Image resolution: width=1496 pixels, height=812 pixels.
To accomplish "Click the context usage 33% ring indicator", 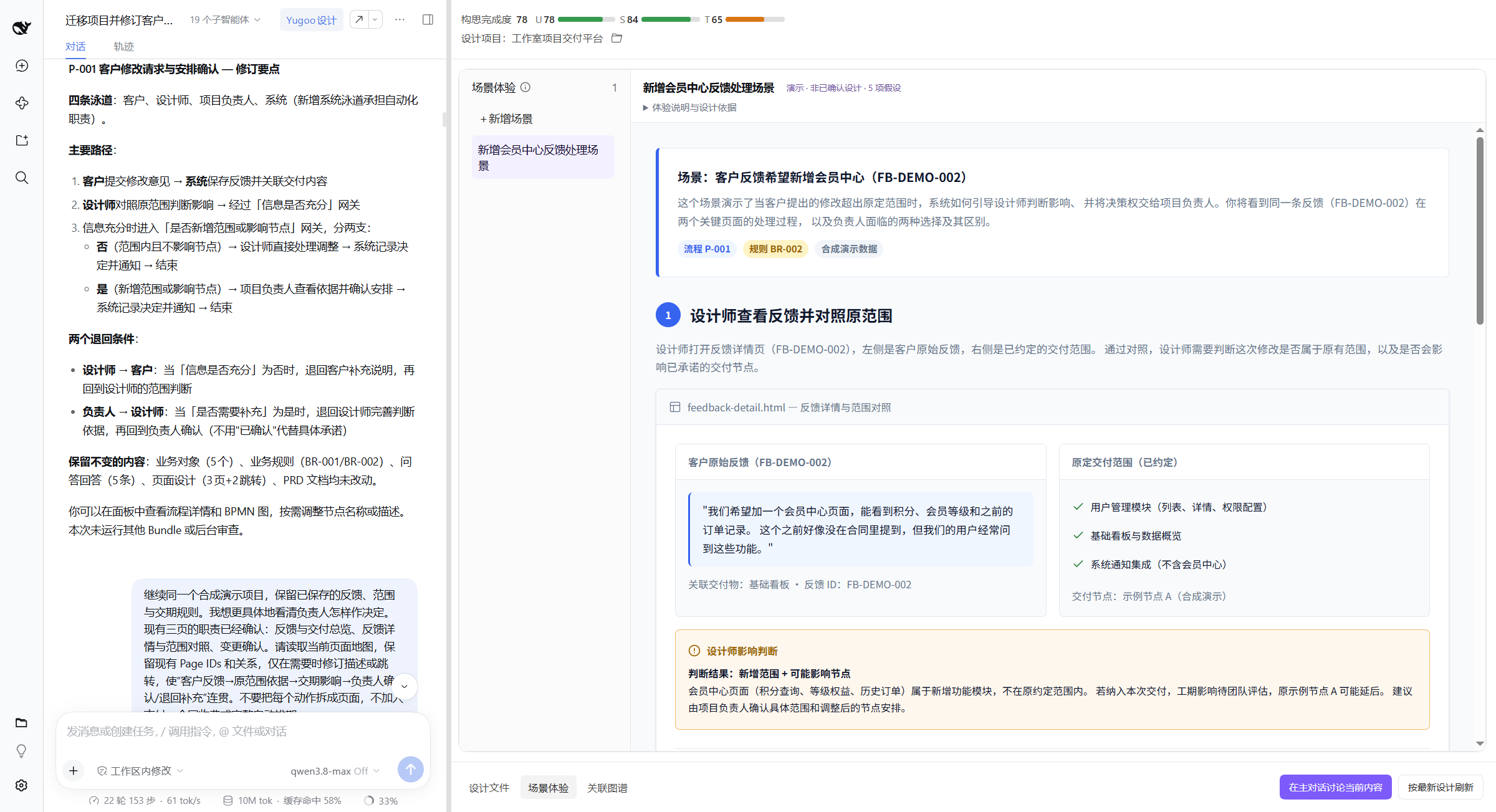I will (381, 801).
